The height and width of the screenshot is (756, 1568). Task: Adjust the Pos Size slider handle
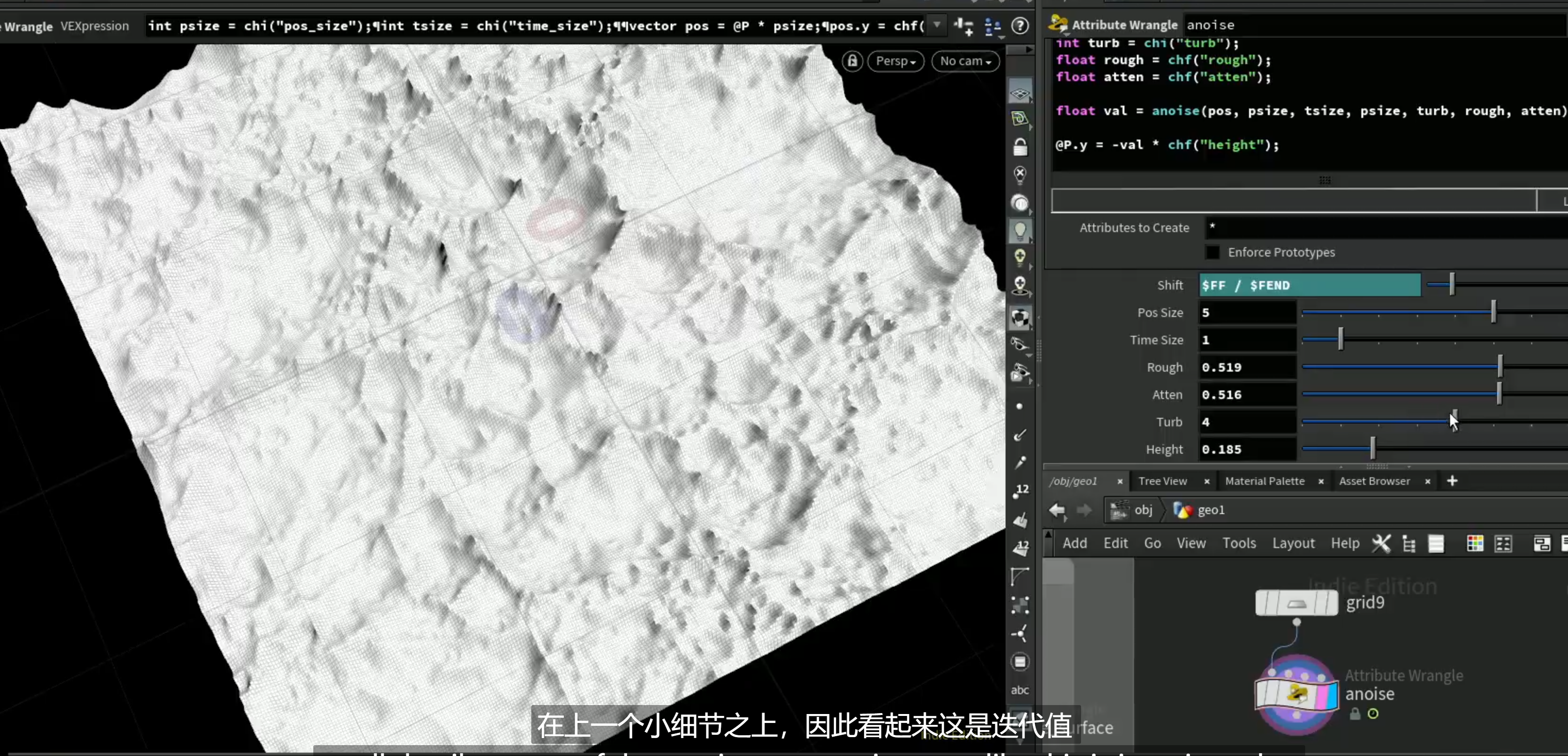pos(1493,312)
